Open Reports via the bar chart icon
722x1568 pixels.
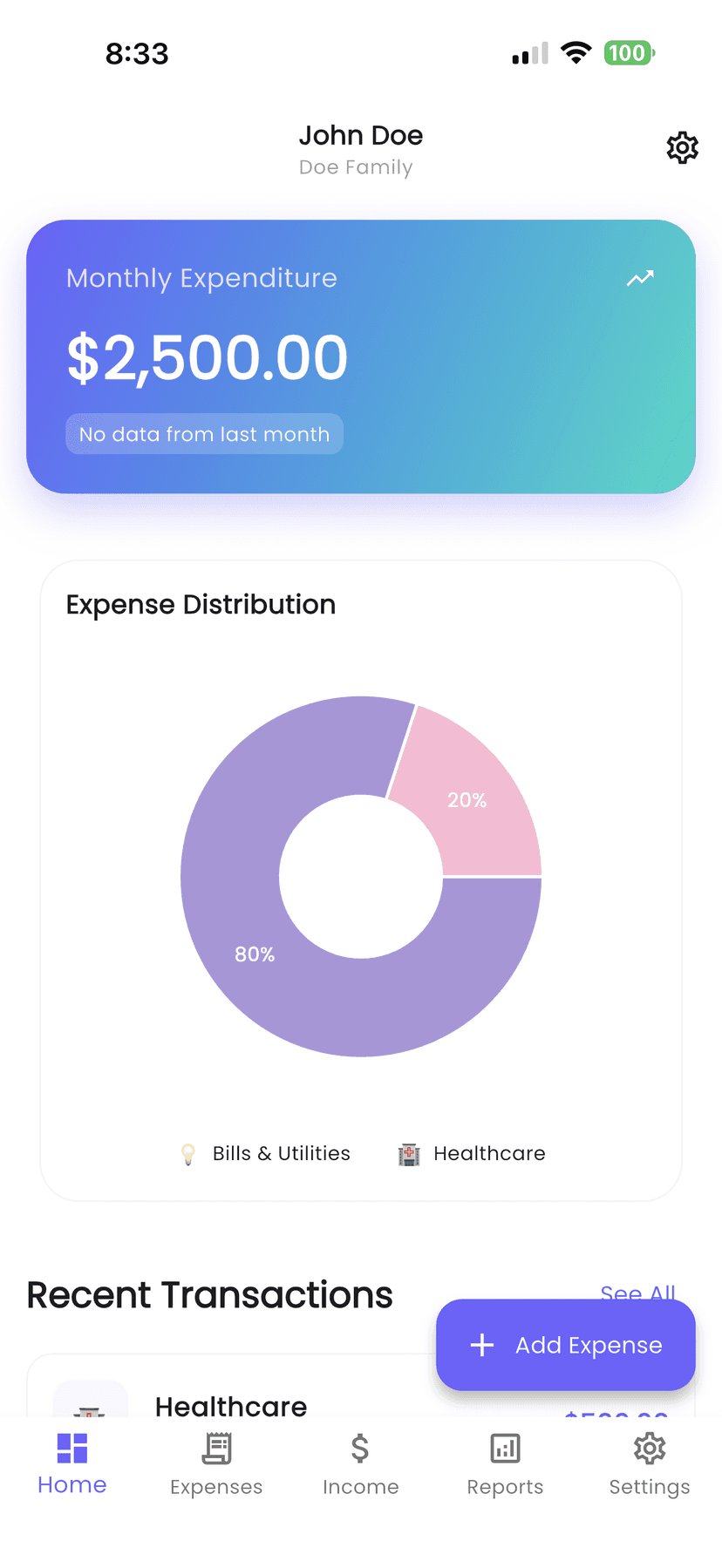pos(505,1448)
